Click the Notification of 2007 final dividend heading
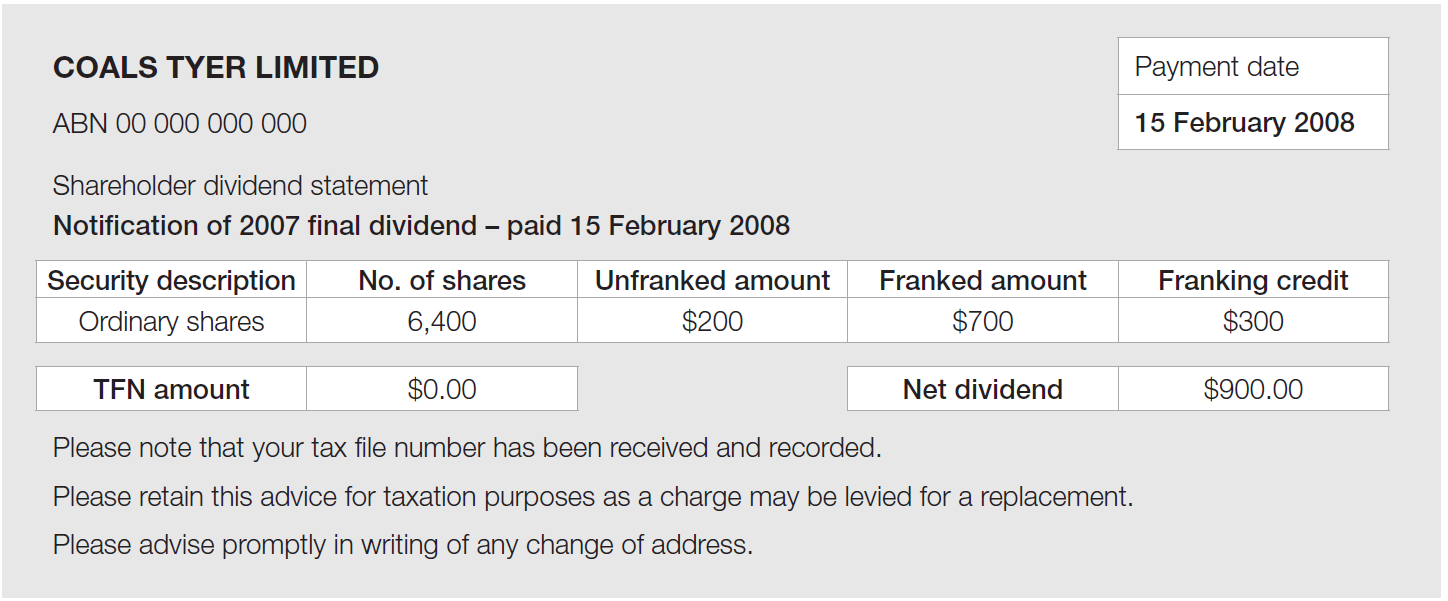1448x601 pixels. 421,225
